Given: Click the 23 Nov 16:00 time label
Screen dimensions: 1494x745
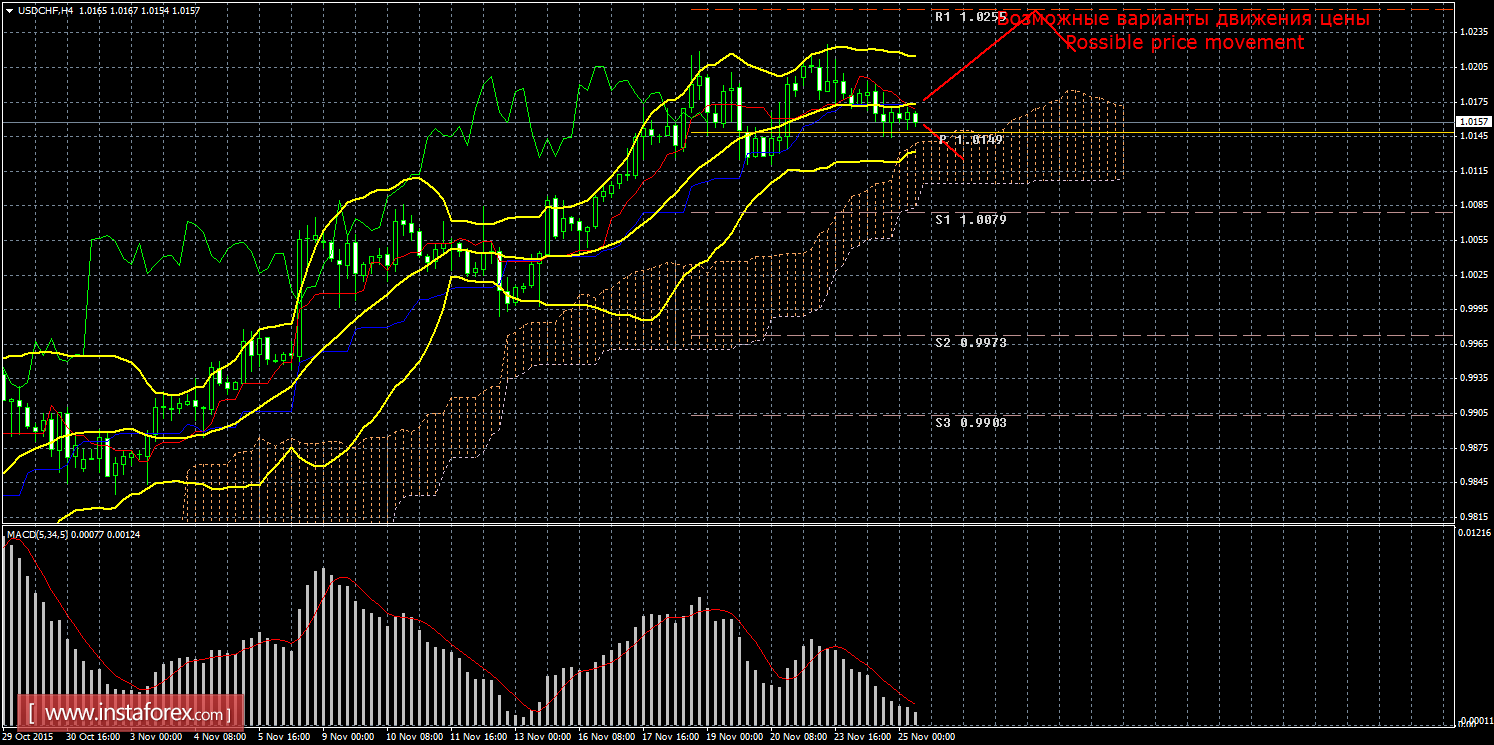Looking at the screenshot, I should click(x=862, y=737).
